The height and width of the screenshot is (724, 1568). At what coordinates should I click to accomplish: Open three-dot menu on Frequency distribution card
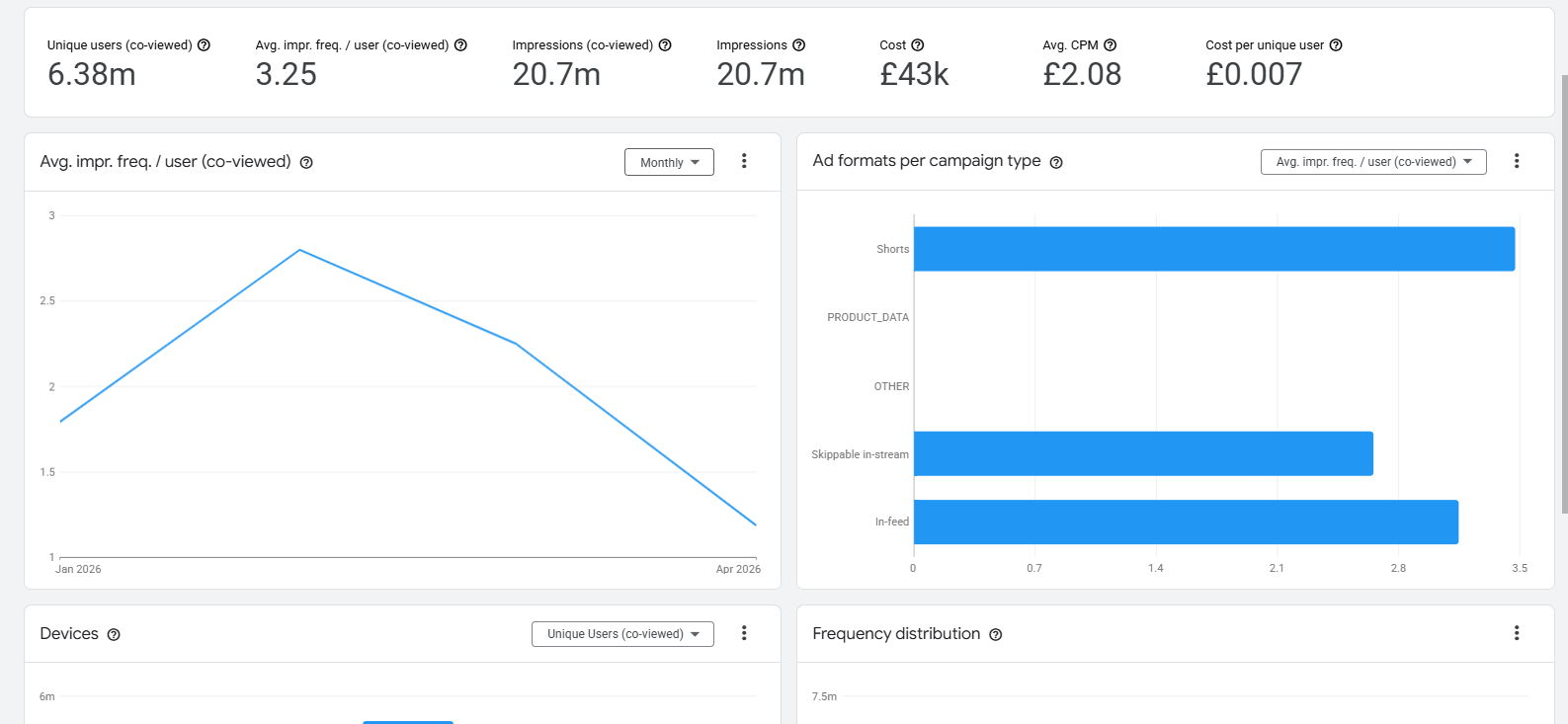1517,633
